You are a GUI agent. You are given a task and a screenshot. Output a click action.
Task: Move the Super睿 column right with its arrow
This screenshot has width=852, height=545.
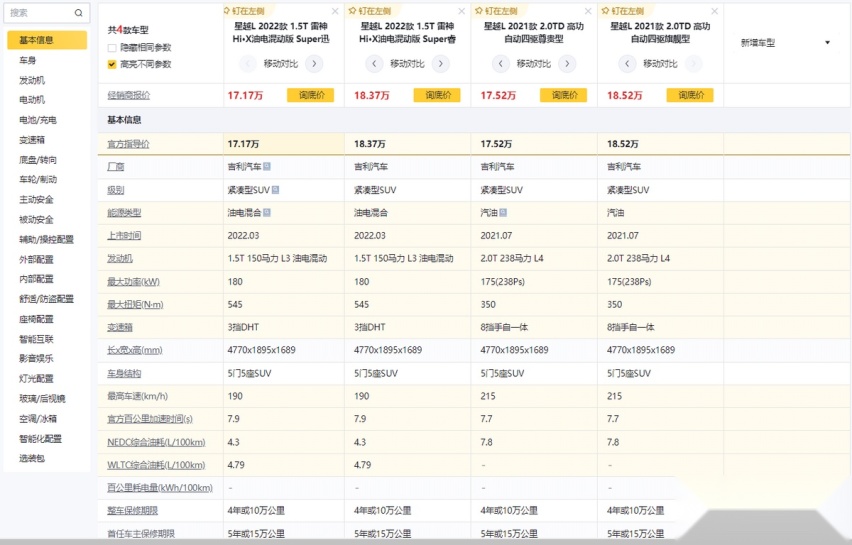441,64
